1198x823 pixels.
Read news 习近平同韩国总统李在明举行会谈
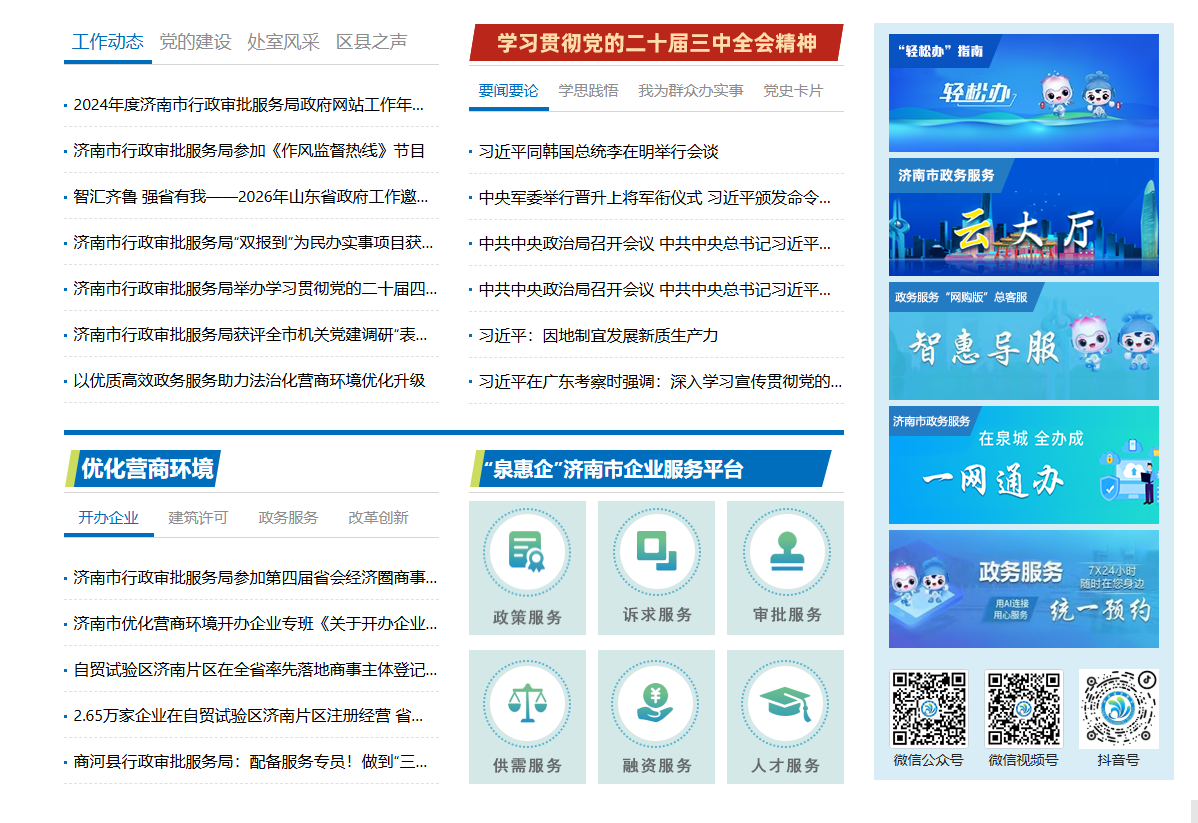(598, 152)
